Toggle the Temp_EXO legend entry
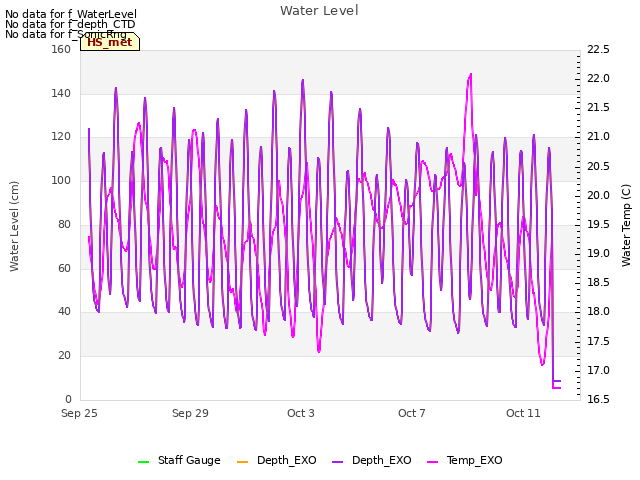 tap(464, 460)
